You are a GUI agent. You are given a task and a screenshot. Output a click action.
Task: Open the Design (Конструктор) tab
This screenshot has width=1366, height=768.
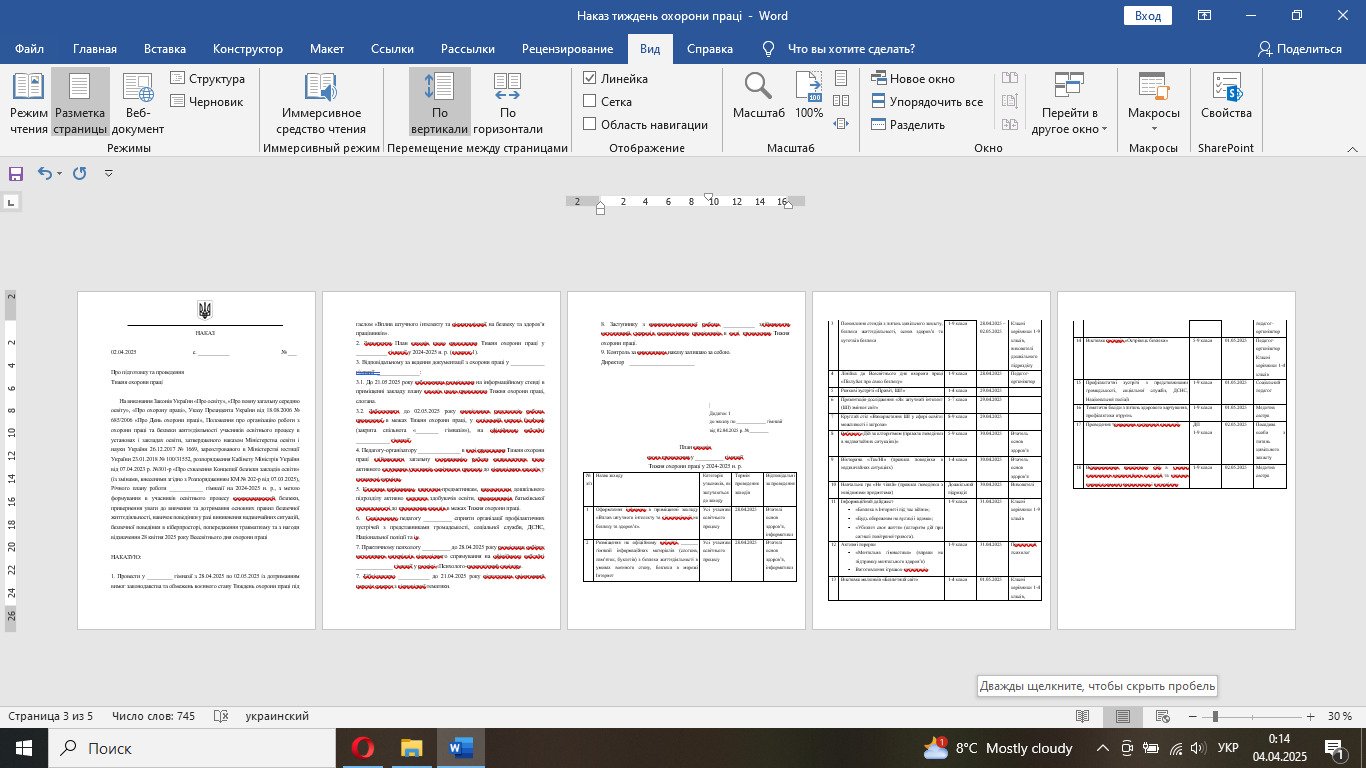coord(248,48)
